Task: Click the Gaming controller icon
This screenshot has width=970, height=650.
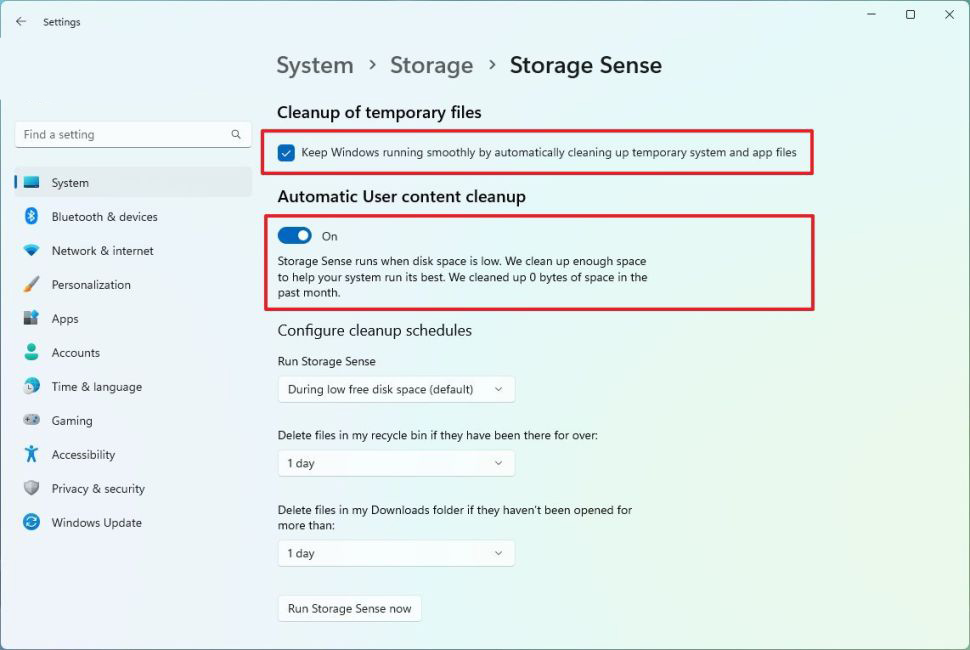Action: [31, 421]
